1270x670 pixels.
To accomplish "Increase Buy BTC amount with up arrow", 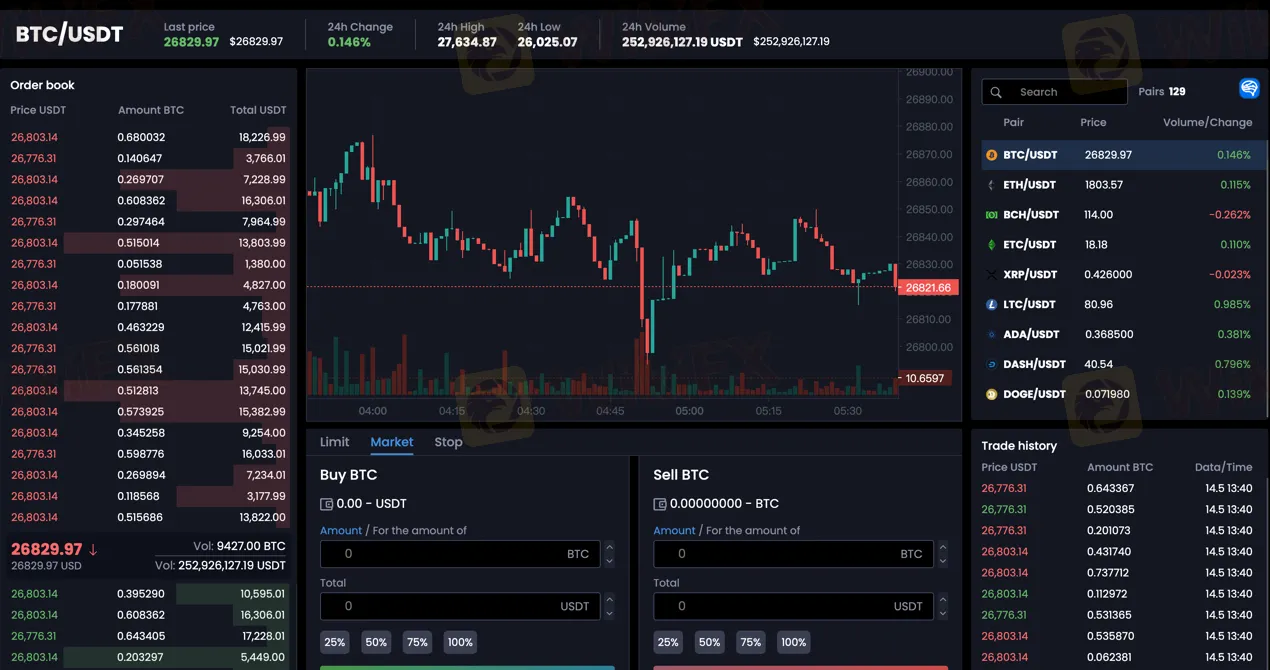I will click(610, 547).
